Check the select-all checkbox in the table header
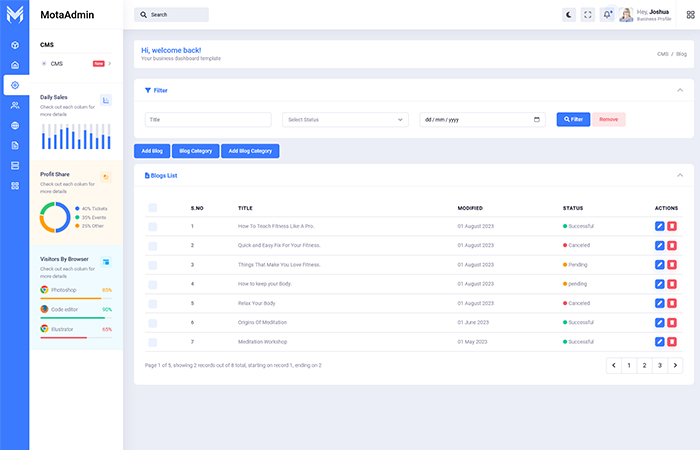700x450 pixels. tap(153, 208)
